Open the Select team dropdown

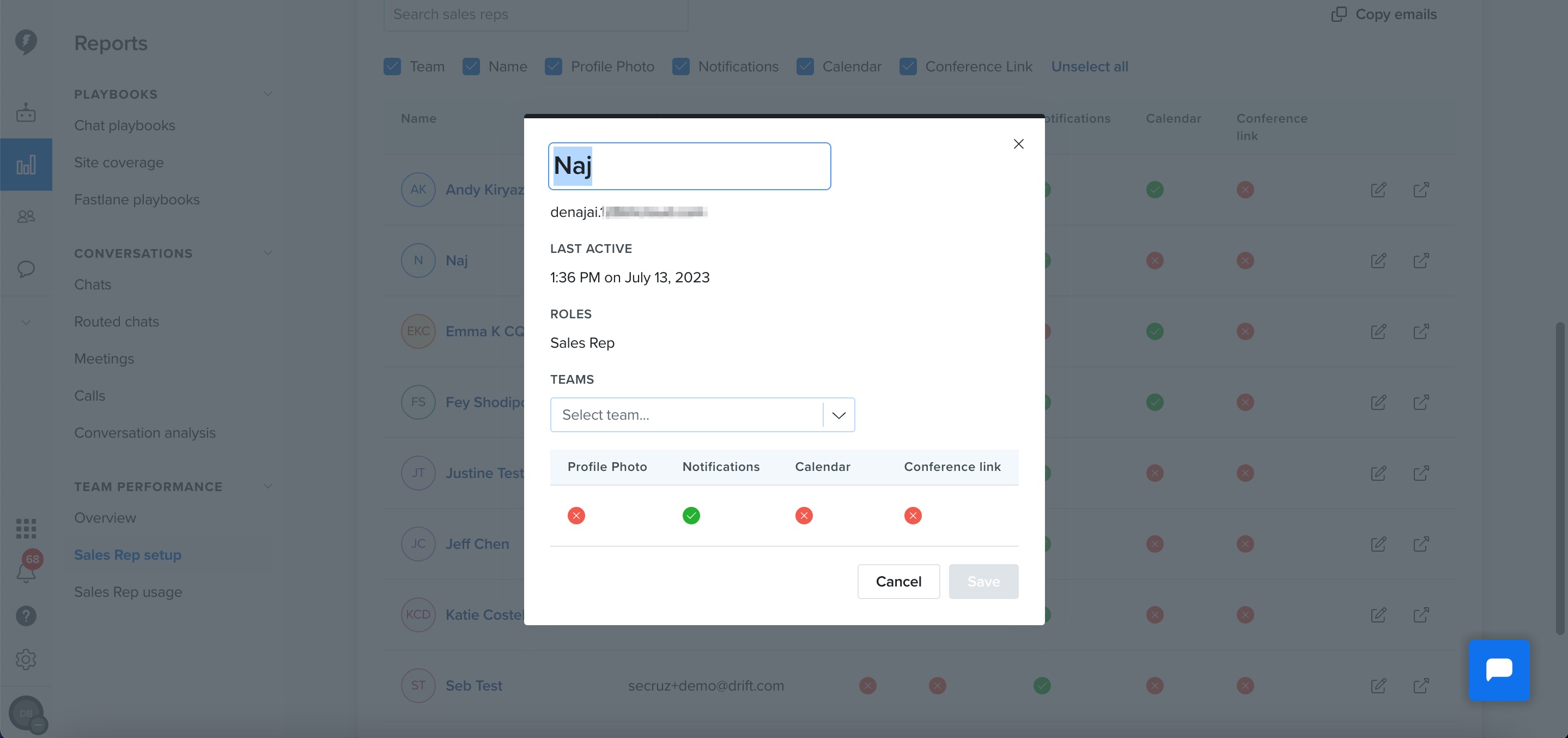[702, 415]
